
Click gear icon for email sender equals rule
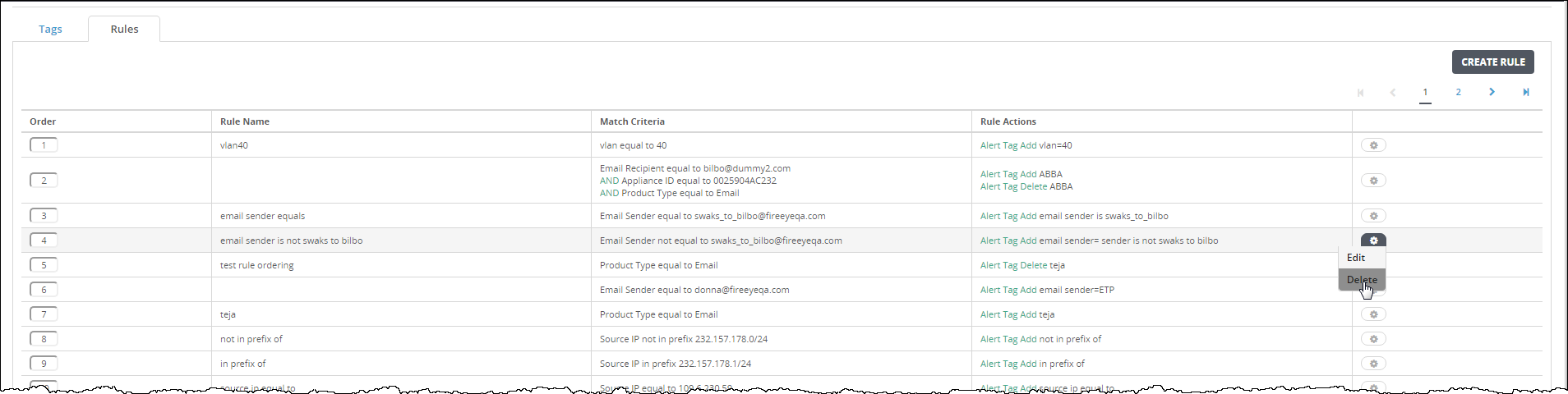point(1373,216)
